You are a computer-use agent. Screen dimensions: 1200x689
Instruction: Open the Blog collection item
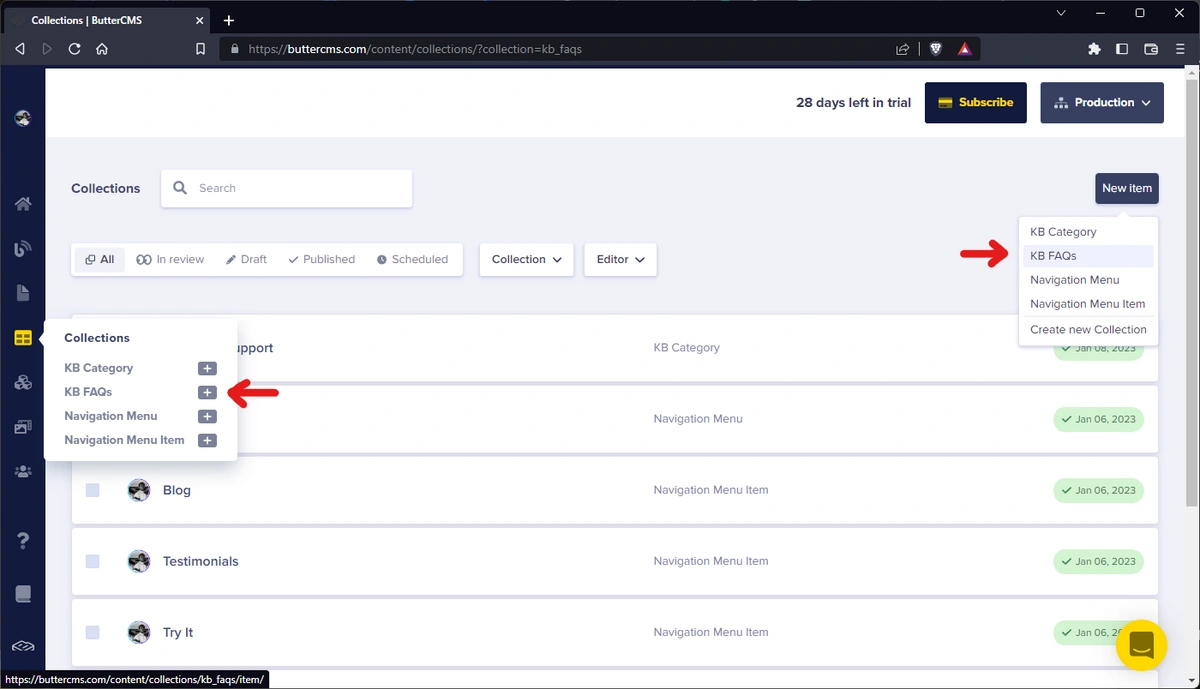coord(177,490)
